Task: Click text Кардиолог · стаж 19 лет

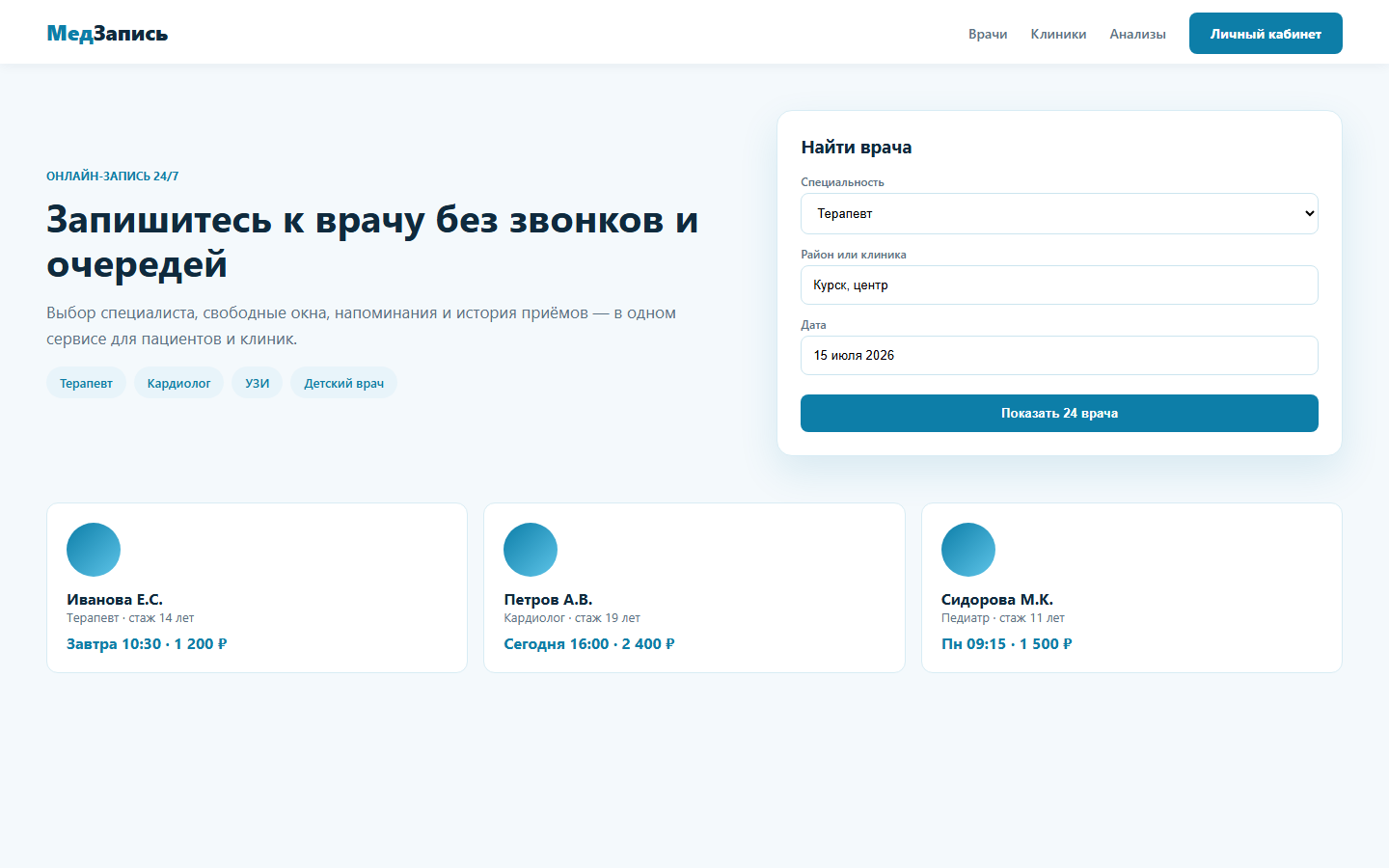Action: [572, 618]
